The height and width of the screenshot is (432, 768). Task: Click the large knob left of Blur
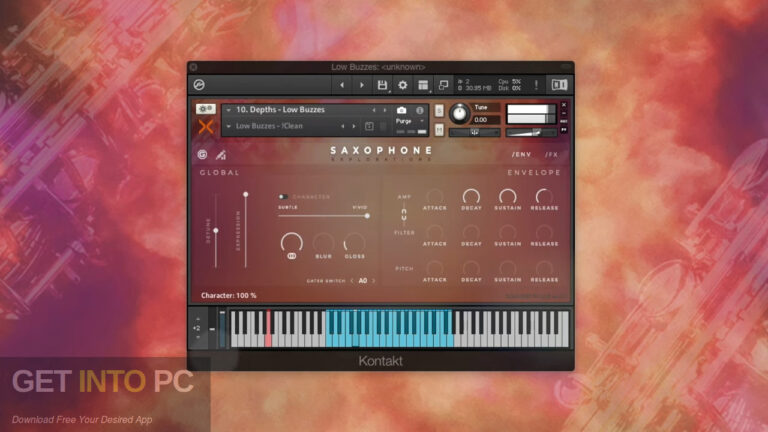point(291,242)
